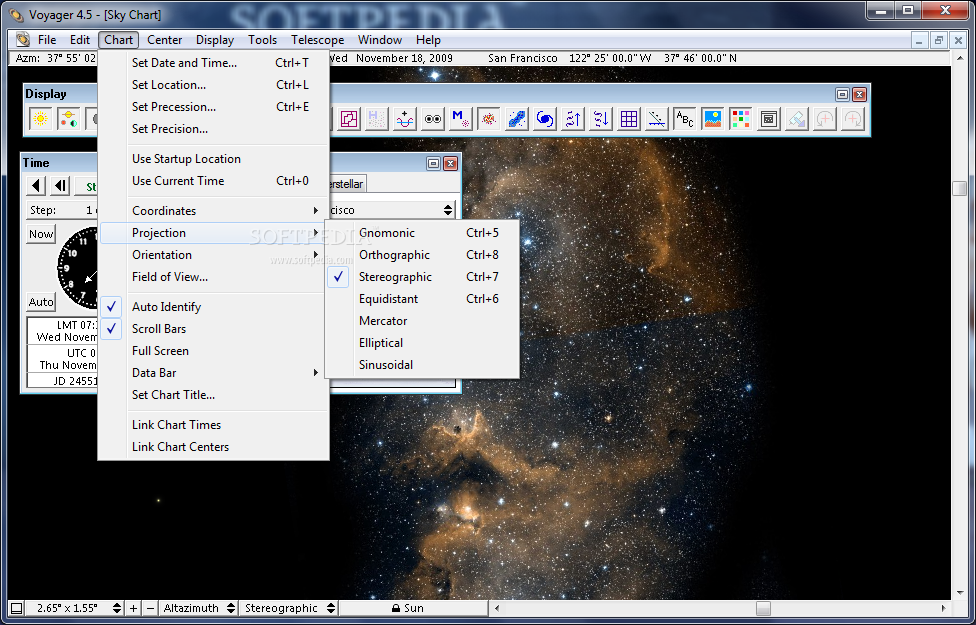
Task: Click the minus zoom button in status bar
Action: click(x=150, y=608)
